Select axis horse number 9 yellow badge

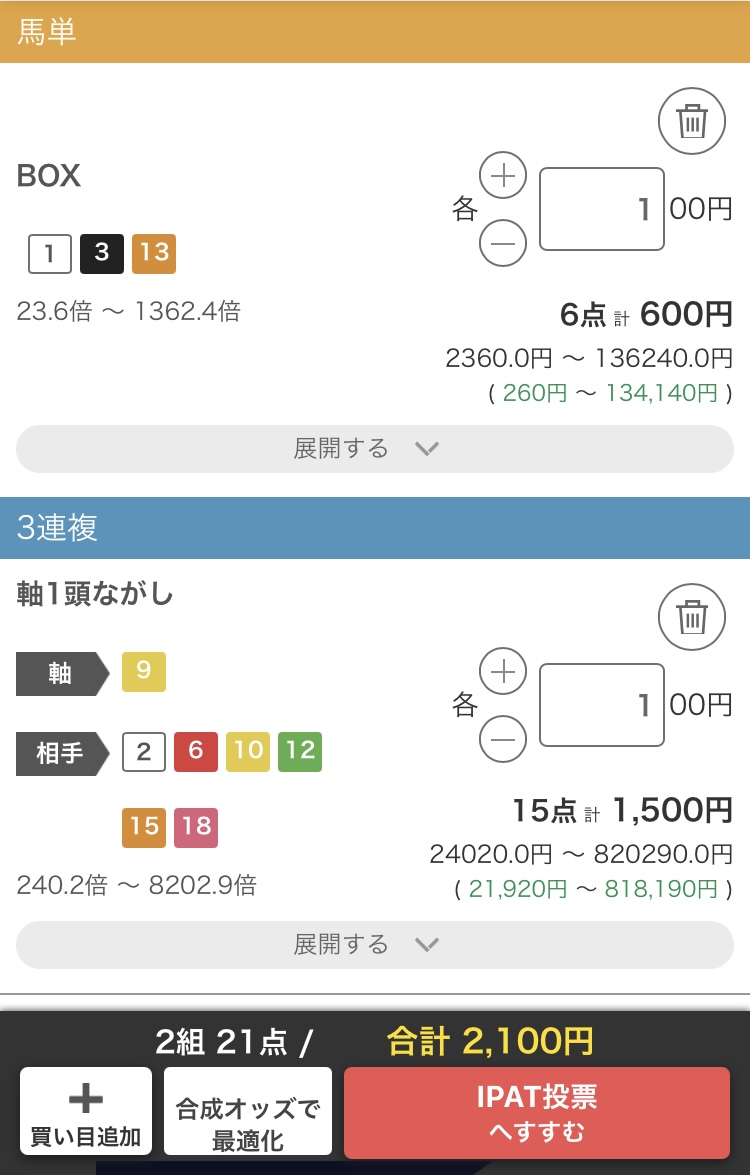click(144, 671)
